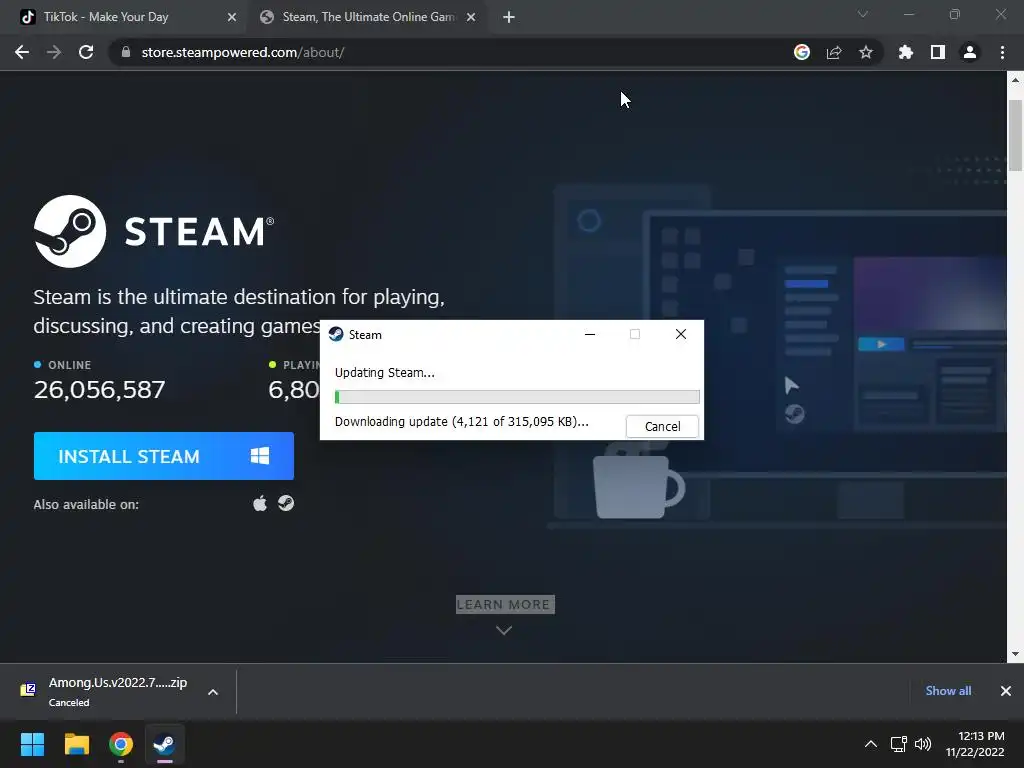Close the Steam store tab
The width and height of the screenshot is (1024, 768).
click(x=471, y=18)
